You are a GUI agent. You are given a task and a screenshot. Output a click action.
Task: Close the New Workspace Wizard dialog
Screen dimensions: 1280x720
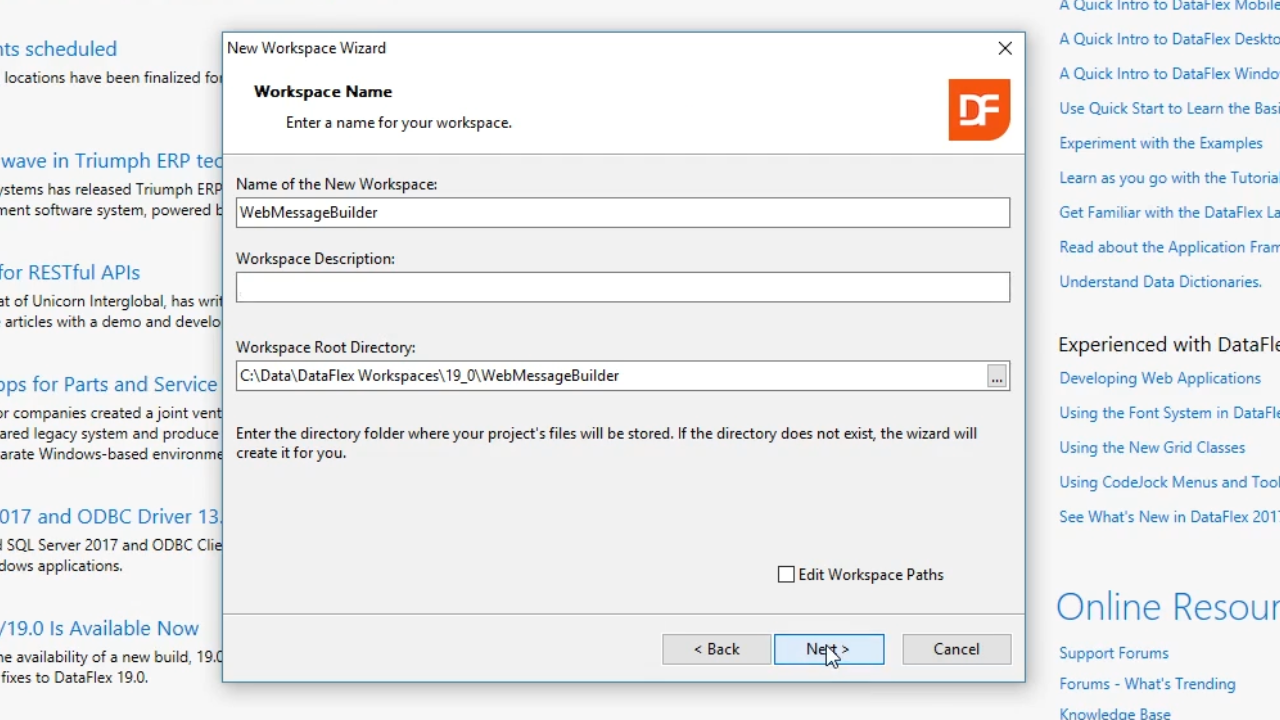[1005, 48]
